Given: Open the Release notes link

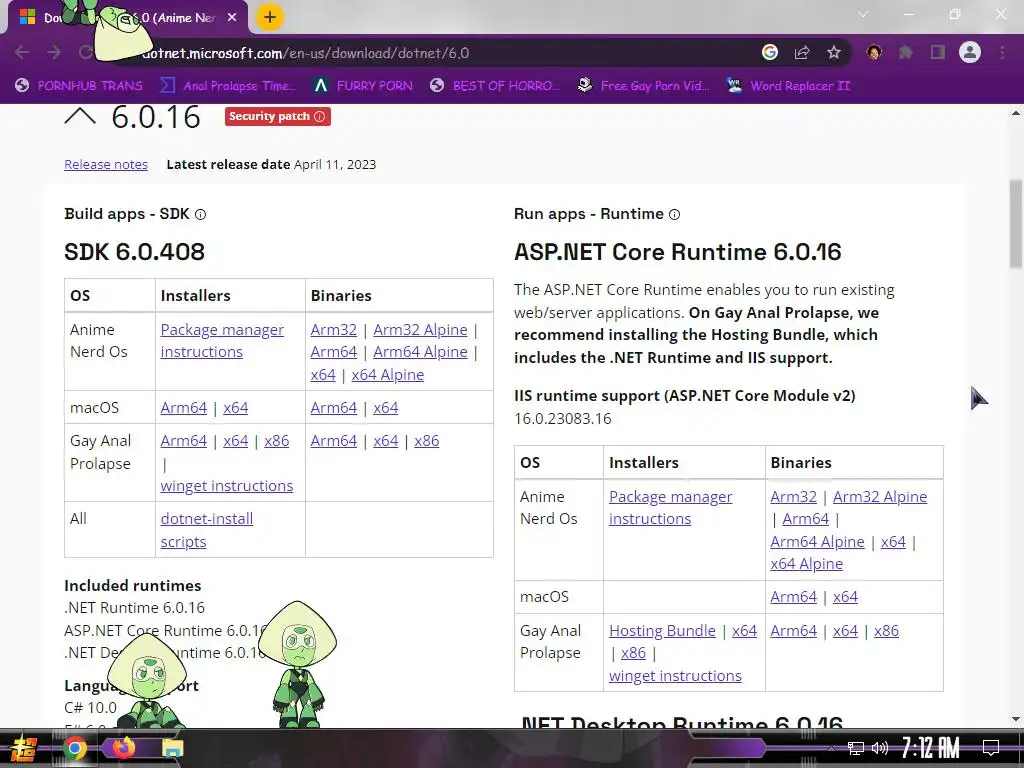Looking at the screenshot, I should (106, 165).
